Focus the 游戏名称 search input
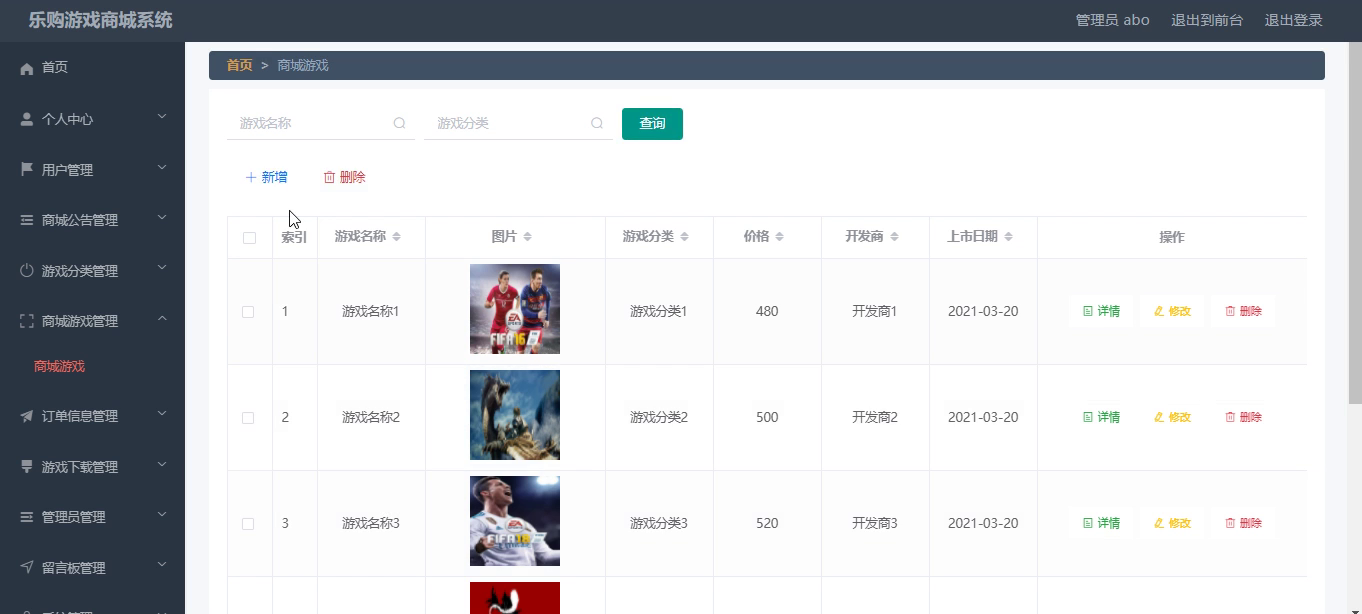The image size is (1362, 614). pos(321,124)
